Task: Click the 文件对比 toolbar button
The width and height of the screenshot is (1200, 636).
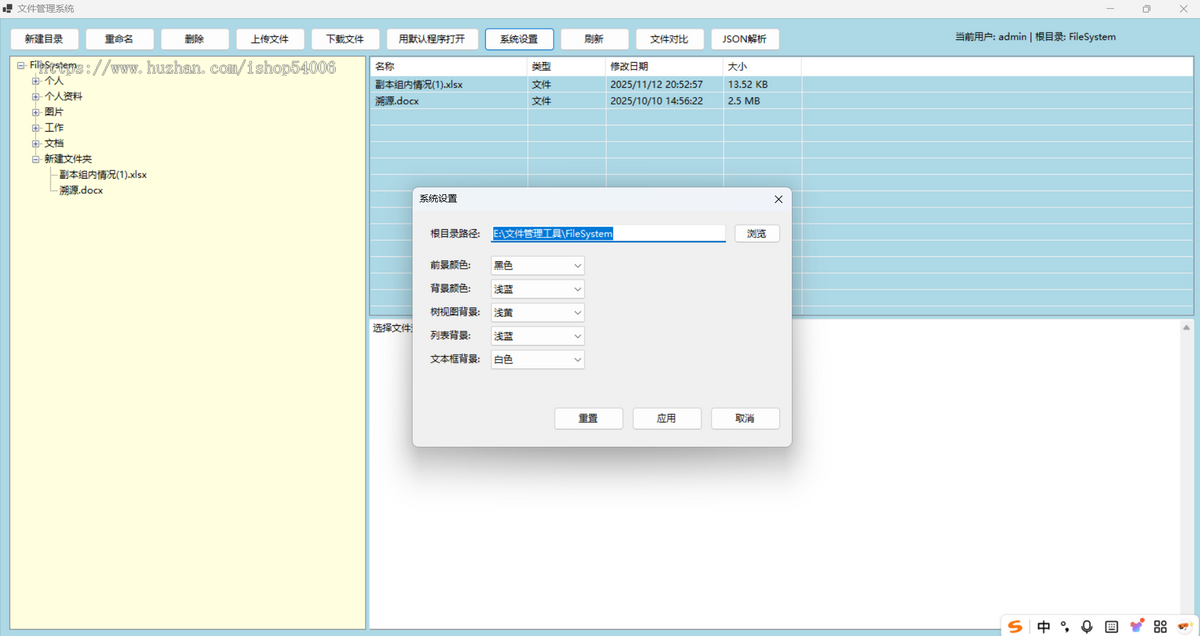Action: 669,39
